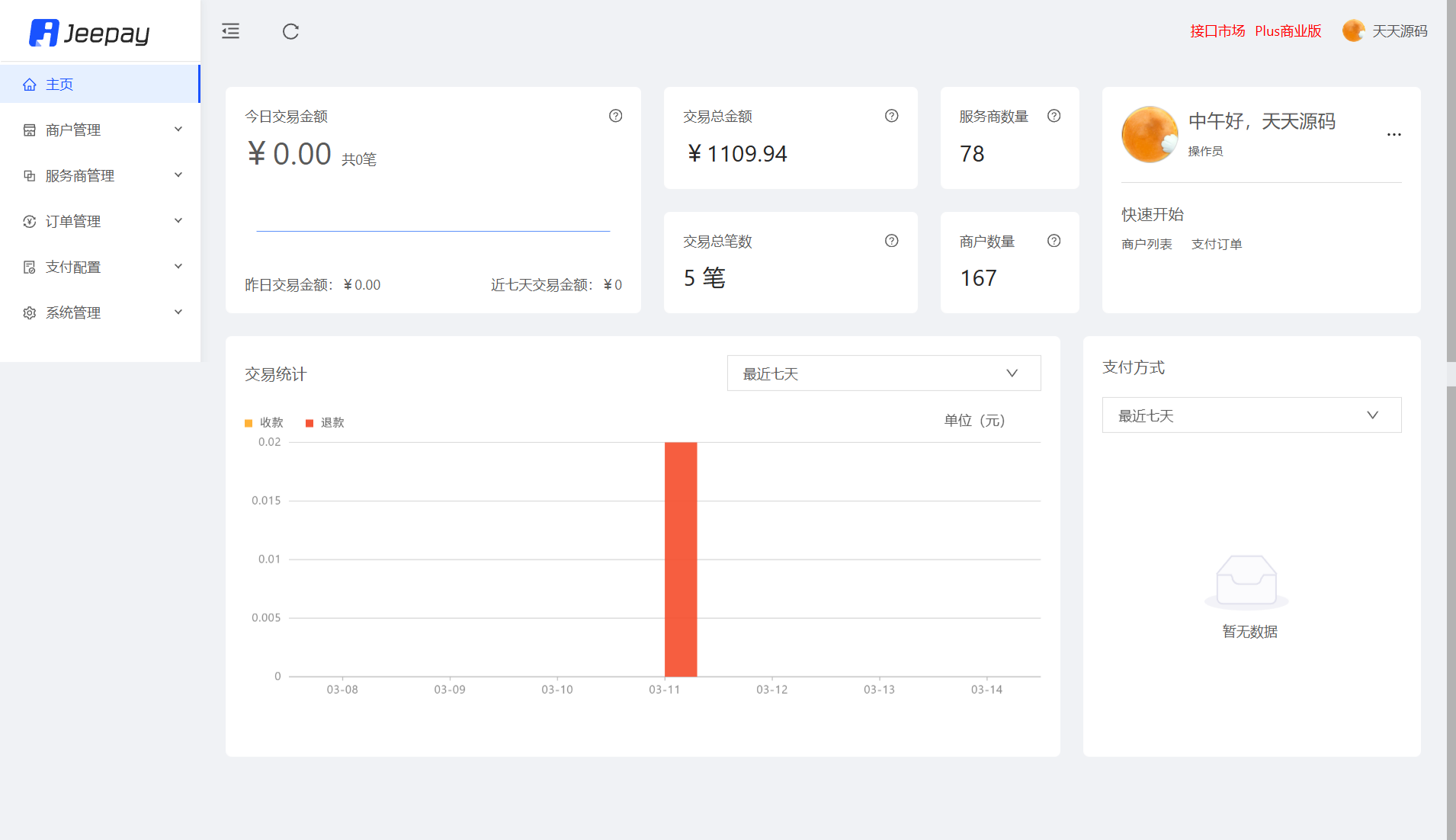Change time range in 支付方式 panel

point(1250,415)
